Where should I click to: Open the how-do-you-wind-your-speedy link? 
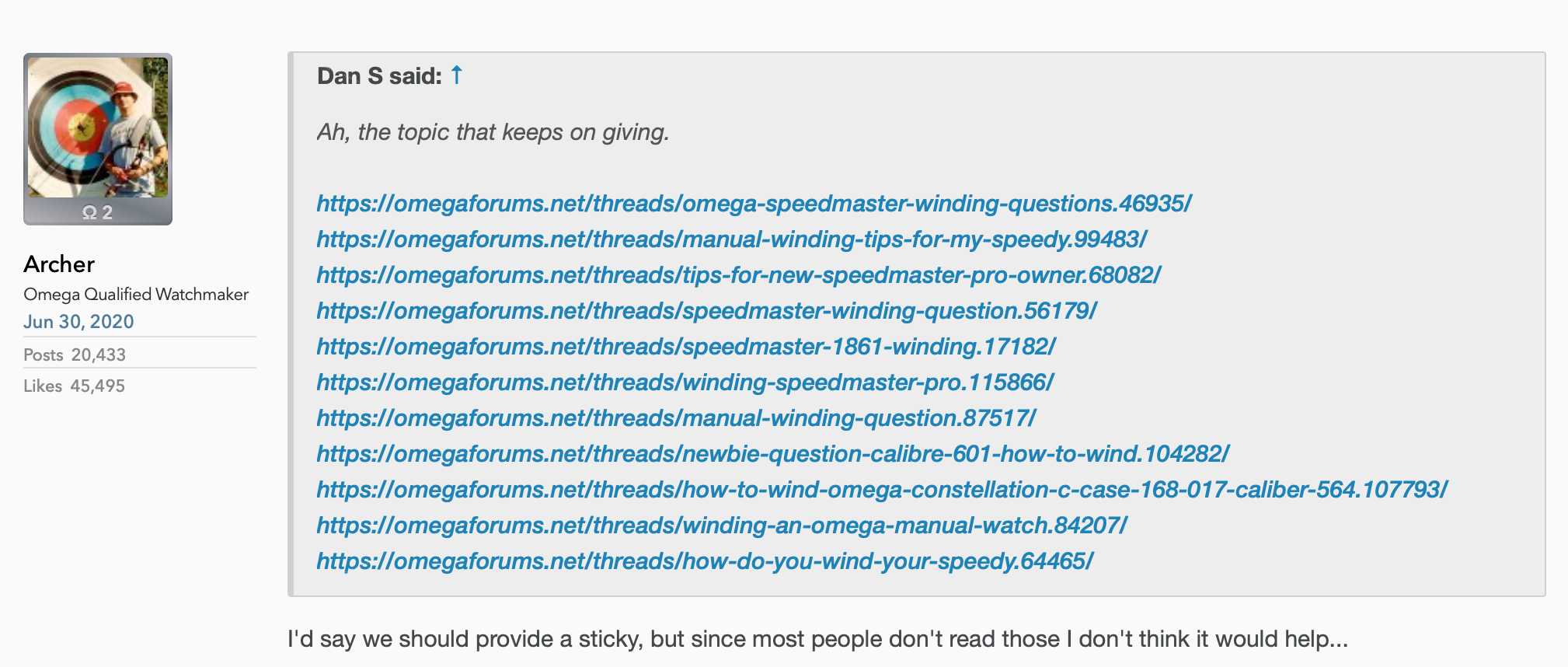tap(705, 561)
